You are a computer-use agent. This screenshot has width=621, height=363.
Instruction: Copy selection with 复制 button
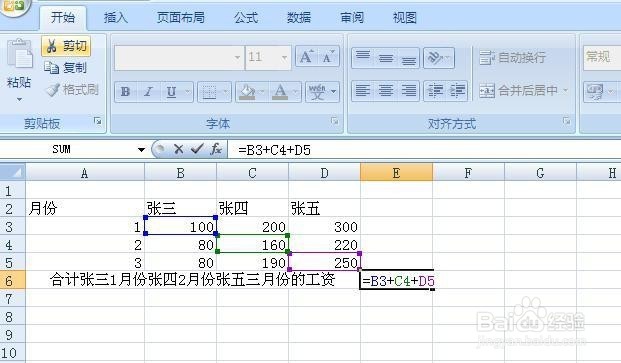pos(65,68)
